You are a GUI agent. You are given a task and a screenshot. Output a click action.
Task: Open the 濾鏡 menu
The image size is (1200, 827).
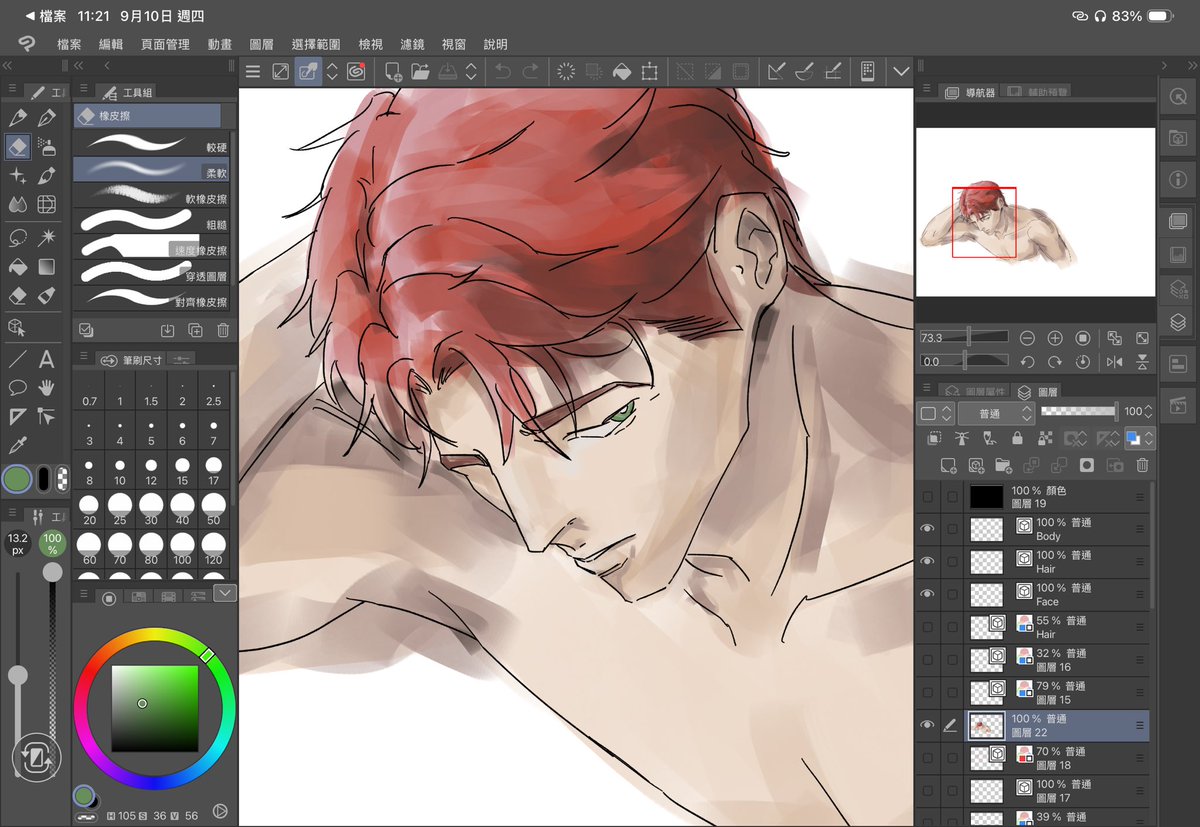[x=412, y=44]
